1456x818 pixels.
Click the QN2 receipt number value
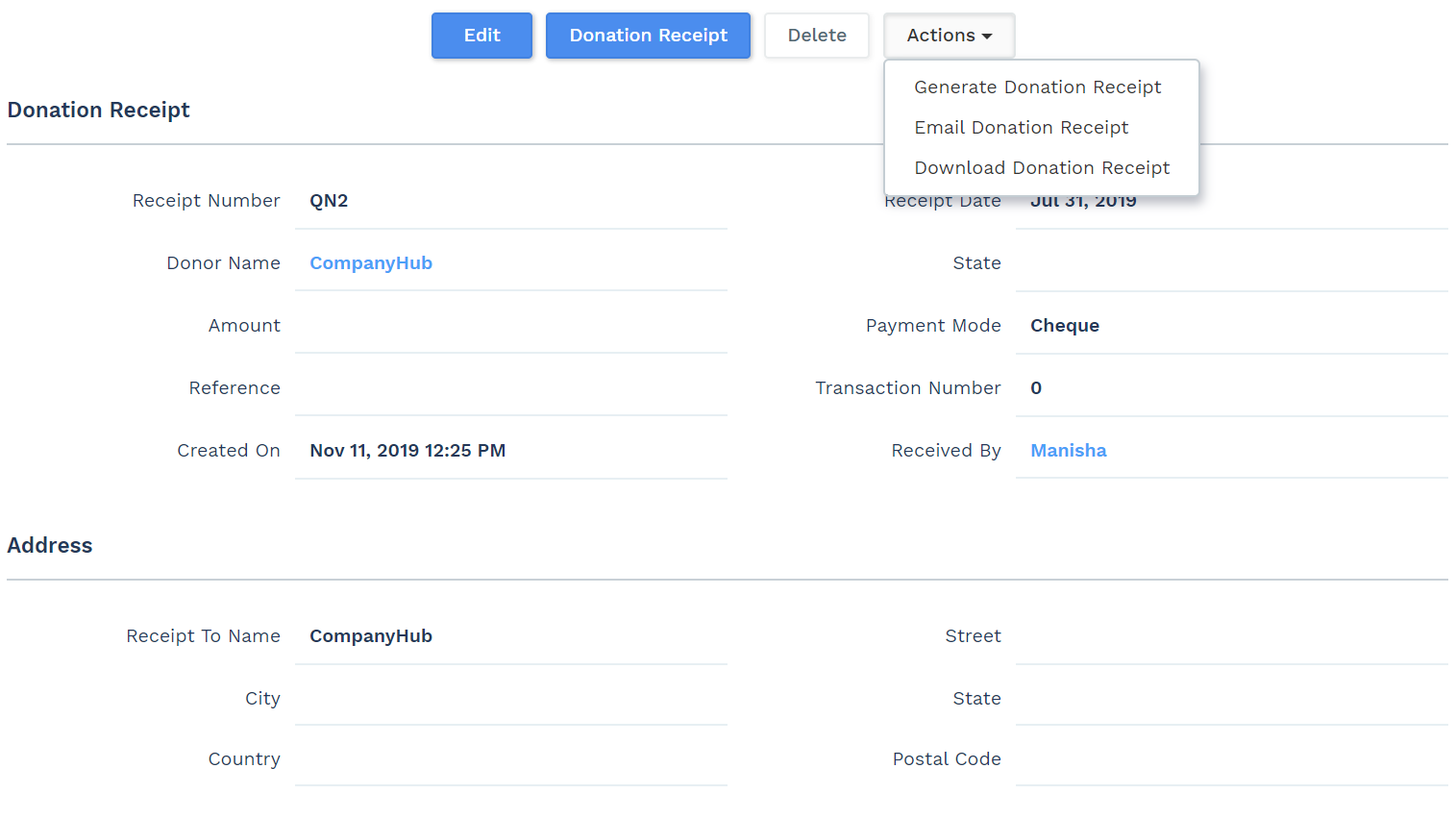pos(329,201)
